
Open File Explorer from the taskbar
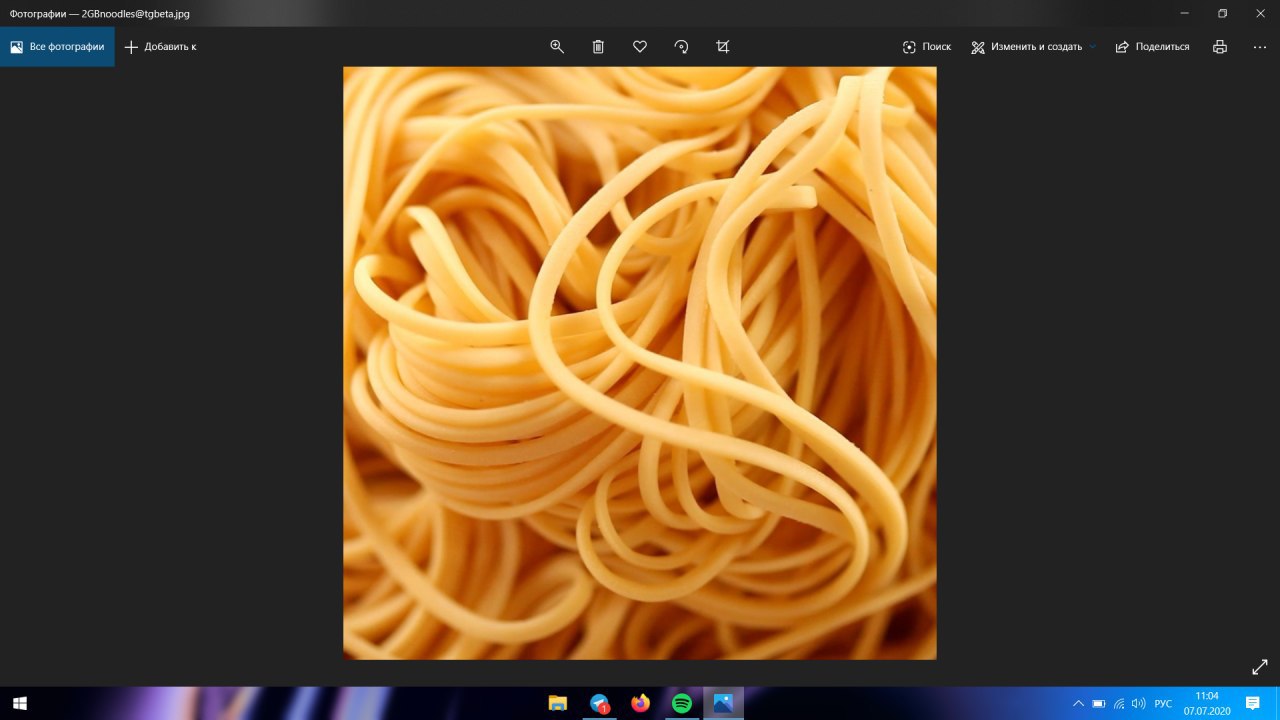click(558, 703)
